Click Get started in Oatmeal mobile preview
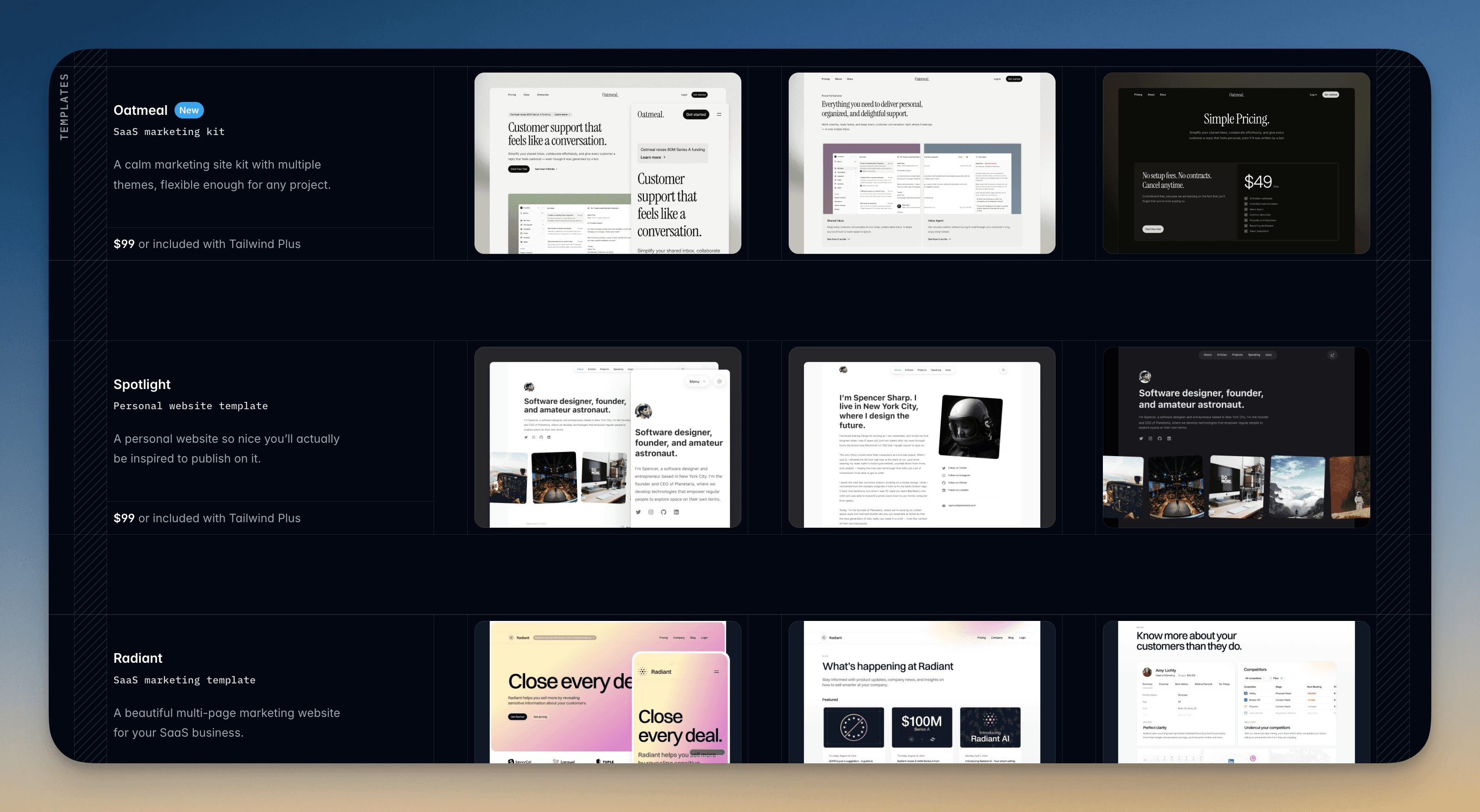Viewport: 1480px width, 812px height. (x=696, y=114)
